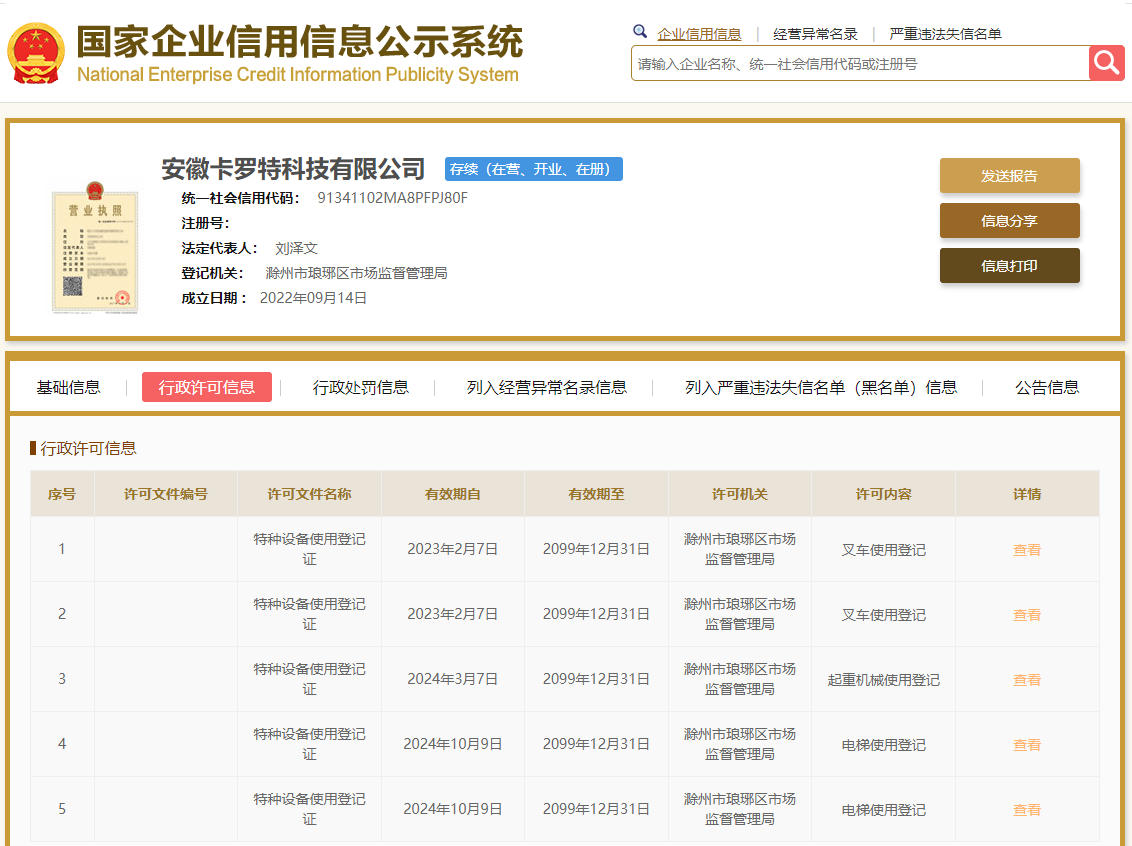
Task: Open the 列入经营异常名录信息 tab
Action: (547, 387)
